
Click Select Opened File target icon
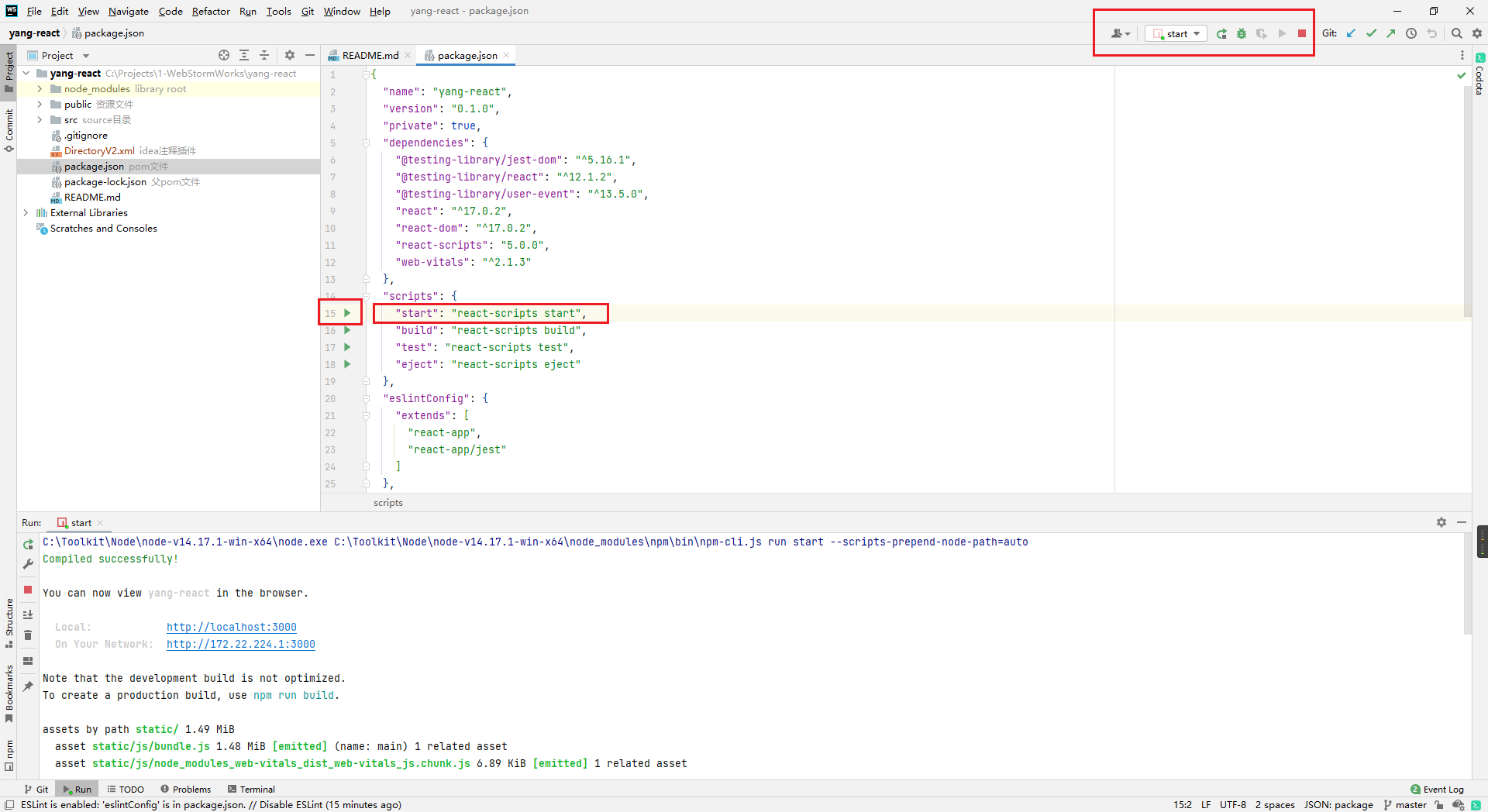coord(224,55)
